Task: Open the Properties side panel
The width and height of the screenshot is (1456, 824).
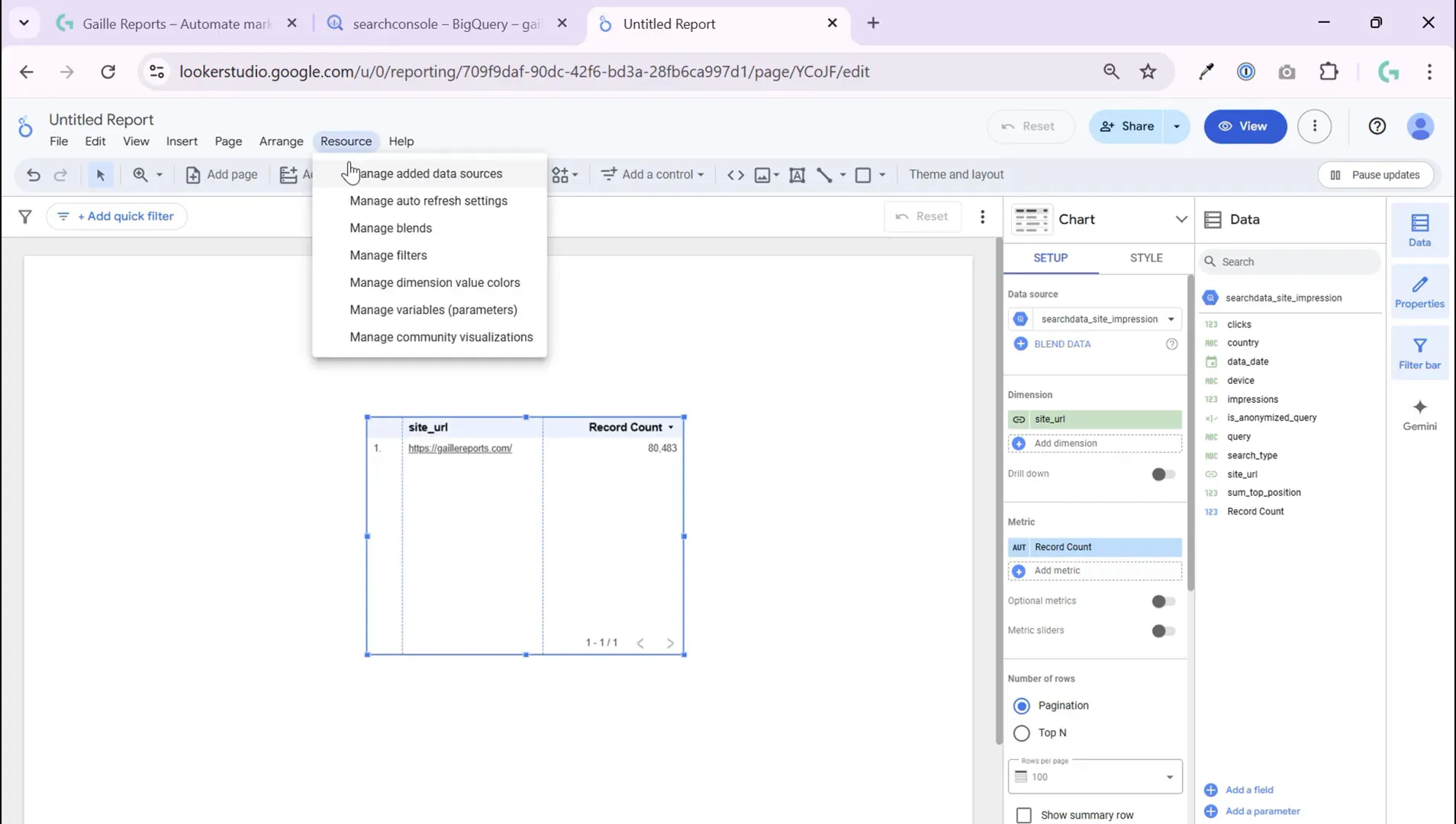Action: pyautogui.click(x=1419, y=292)
